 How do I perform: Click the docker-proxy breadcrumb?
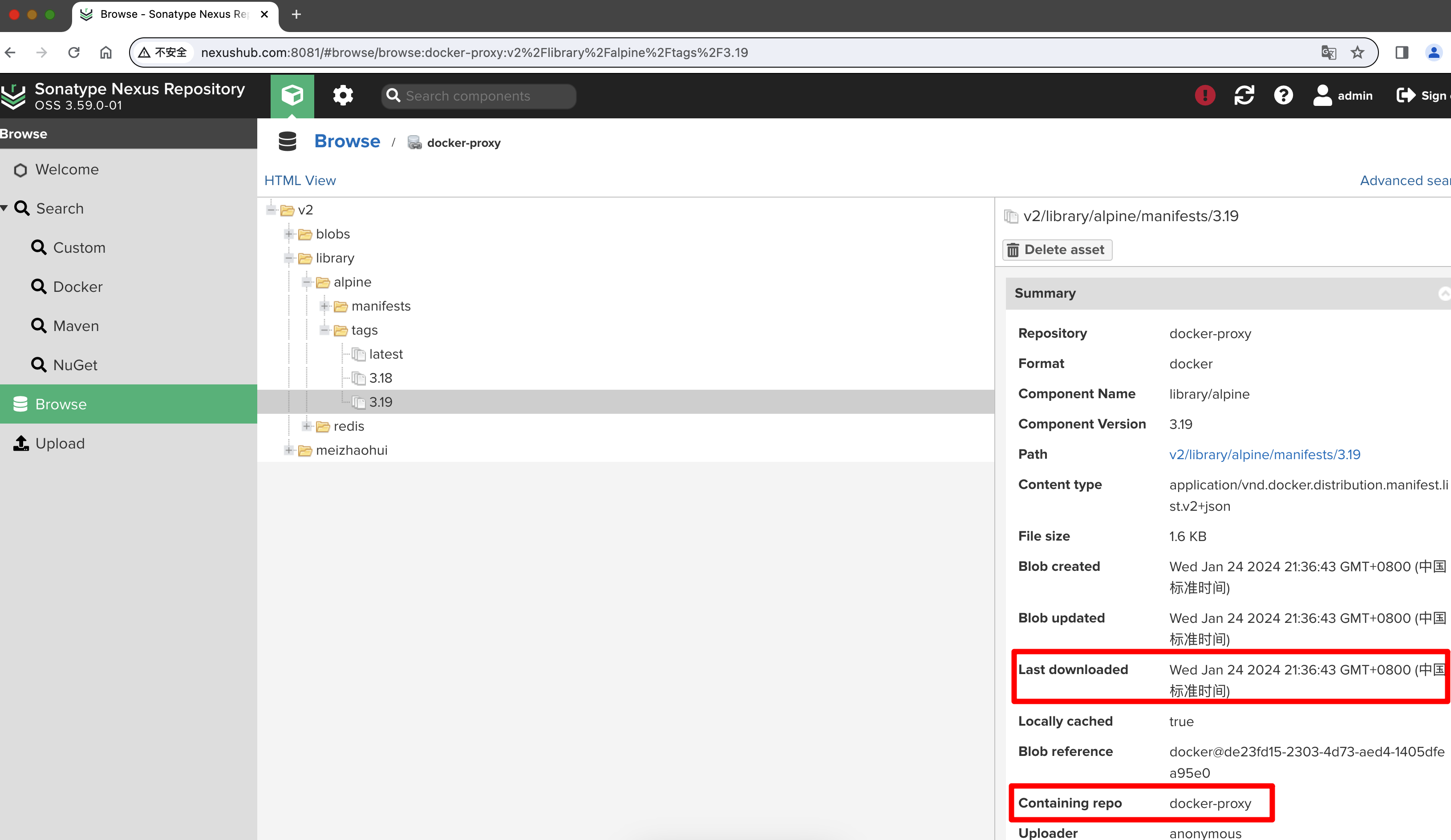point(463,143)
